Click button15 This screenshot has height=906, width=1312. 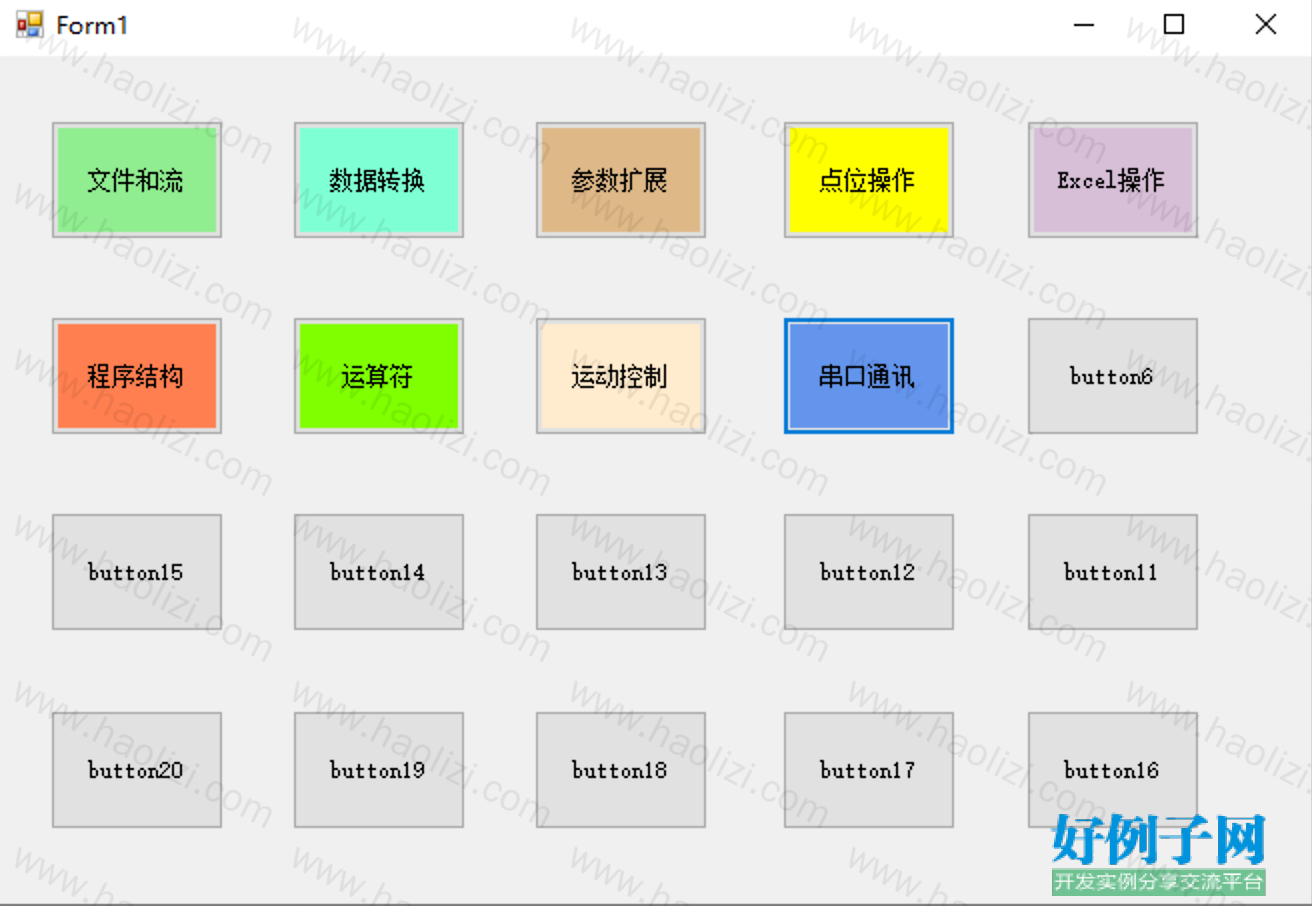[137, 572]
